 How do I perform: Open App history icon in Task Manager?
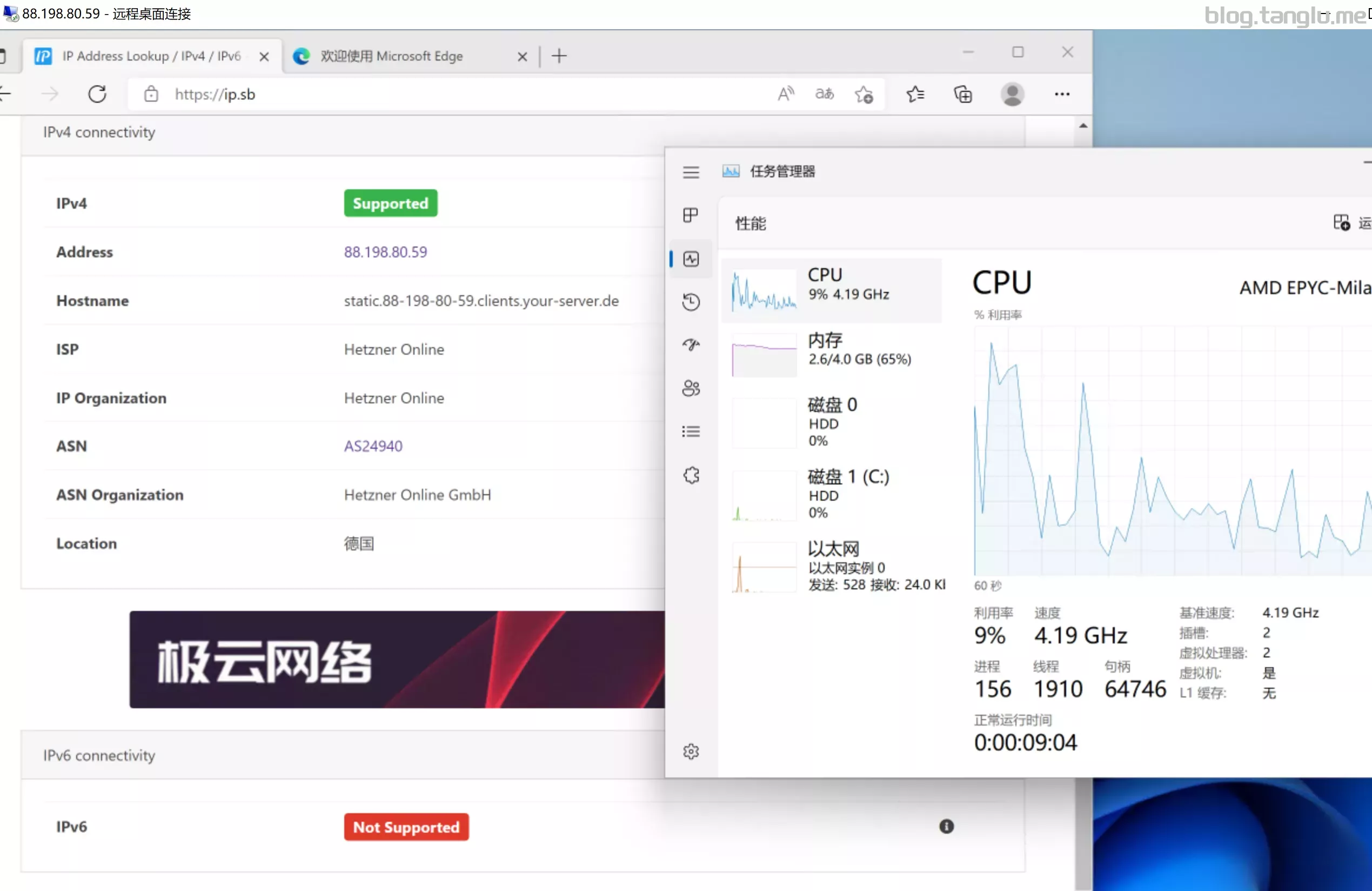691,302
